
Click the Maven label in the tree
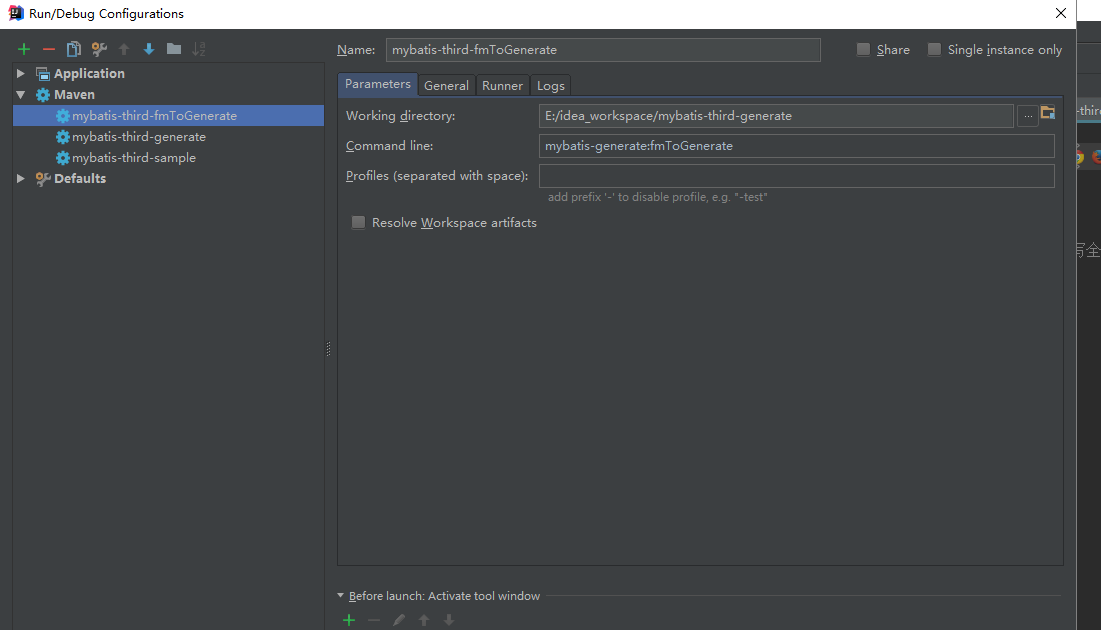click(x=74, y=95)
